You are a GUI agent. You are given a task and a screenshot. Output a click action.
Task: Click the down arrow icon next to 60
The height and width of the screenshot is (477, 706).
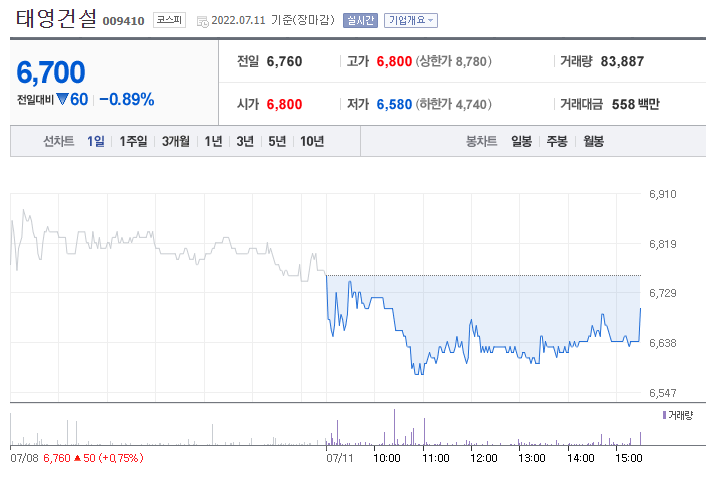point(62,99)
